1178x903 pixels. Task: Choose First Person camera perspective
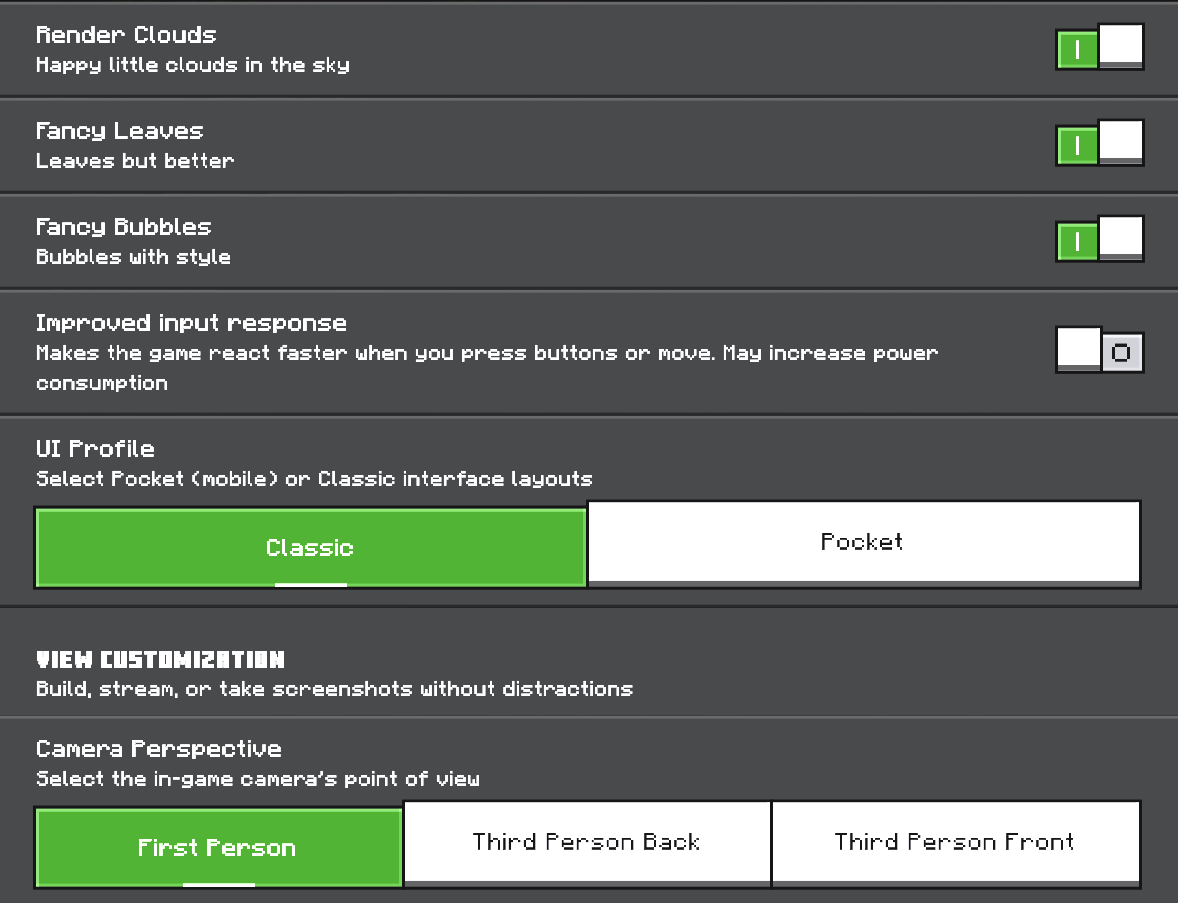(x=219, y=848)
